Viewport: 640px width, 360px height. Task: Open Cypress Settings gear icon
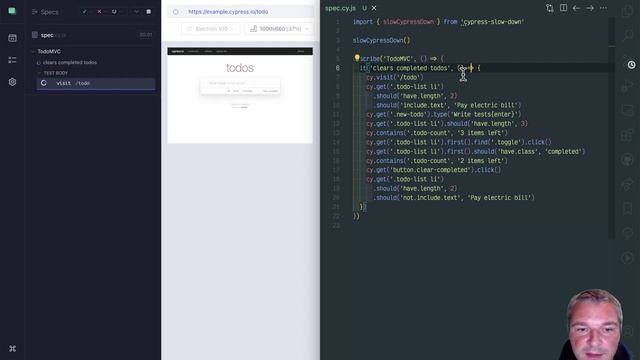tap(12, 82)
